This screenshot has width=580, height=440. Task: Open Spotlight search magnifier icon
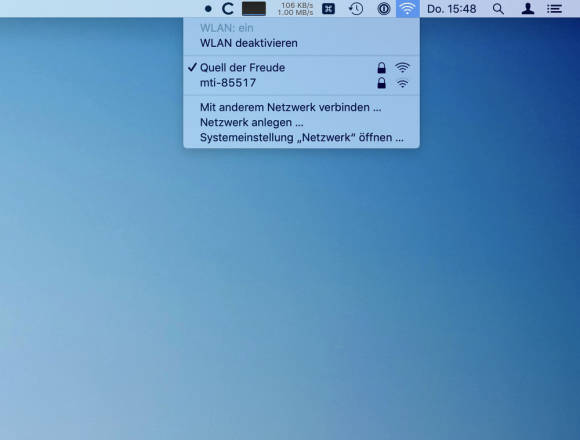[x=498, y=9]
